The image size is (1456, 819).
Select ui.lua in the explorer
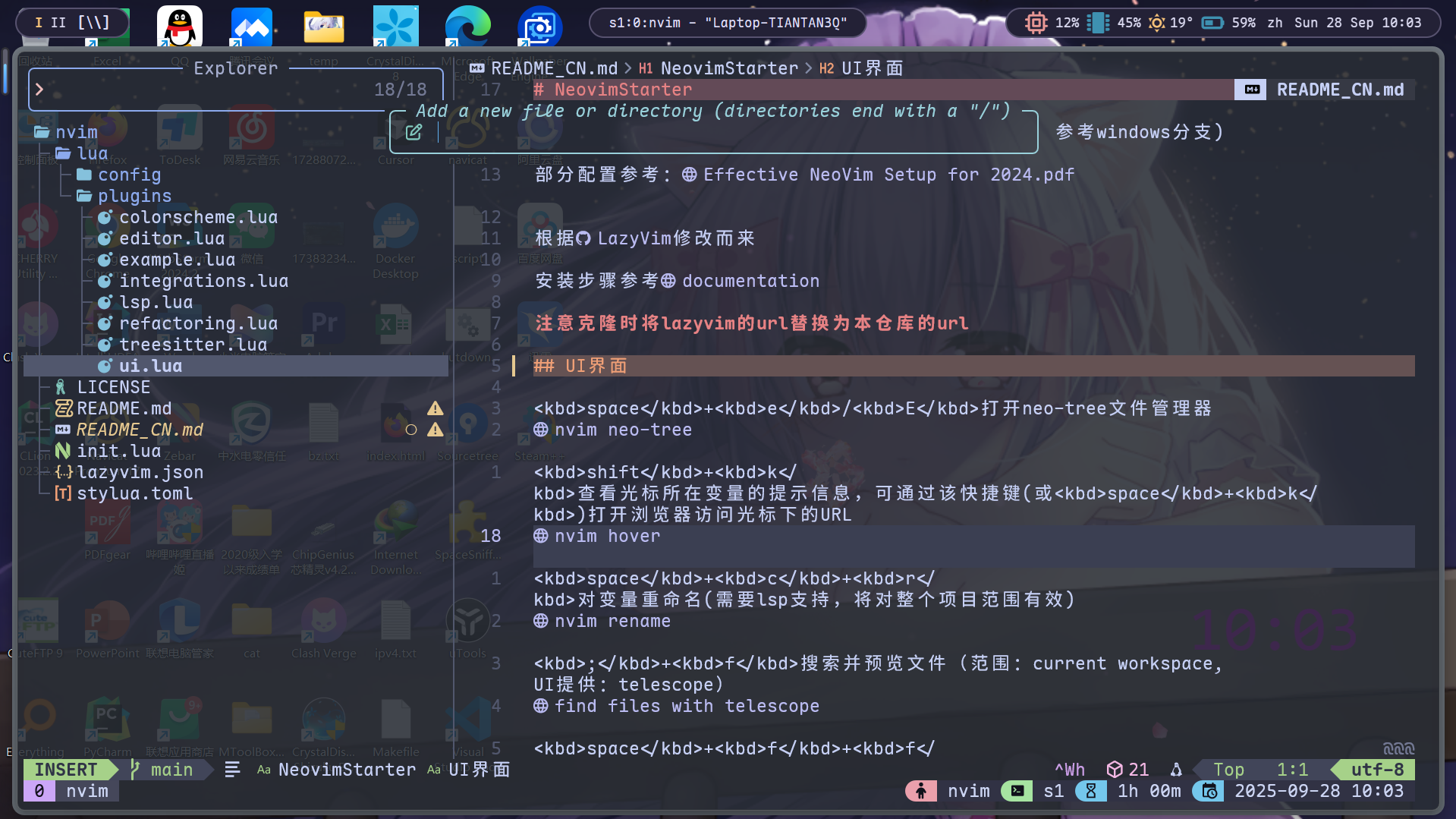pyautogui.click(x=235, y=366)
